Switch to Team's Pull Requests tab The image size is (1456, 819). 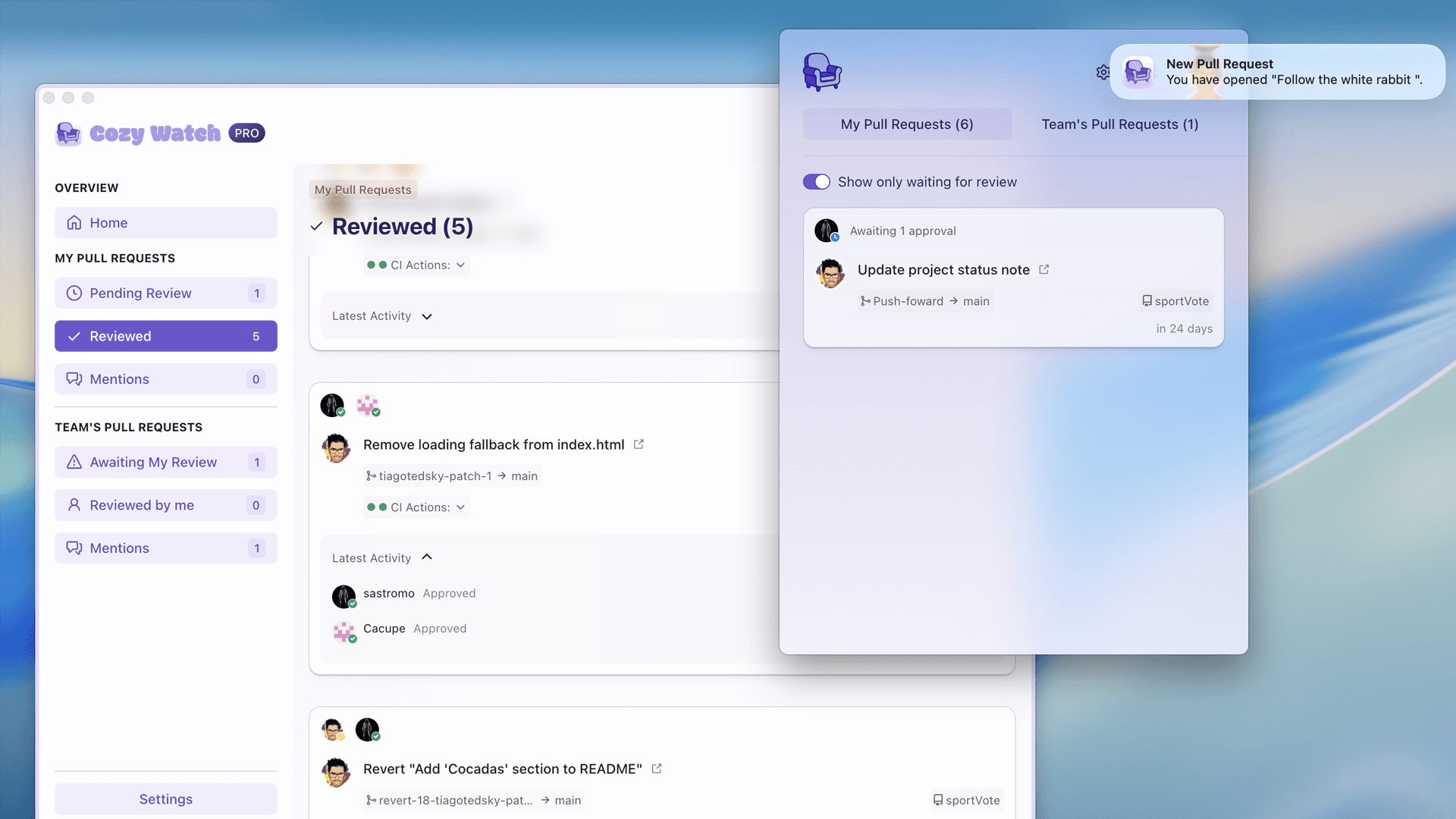click(1120, 124)
